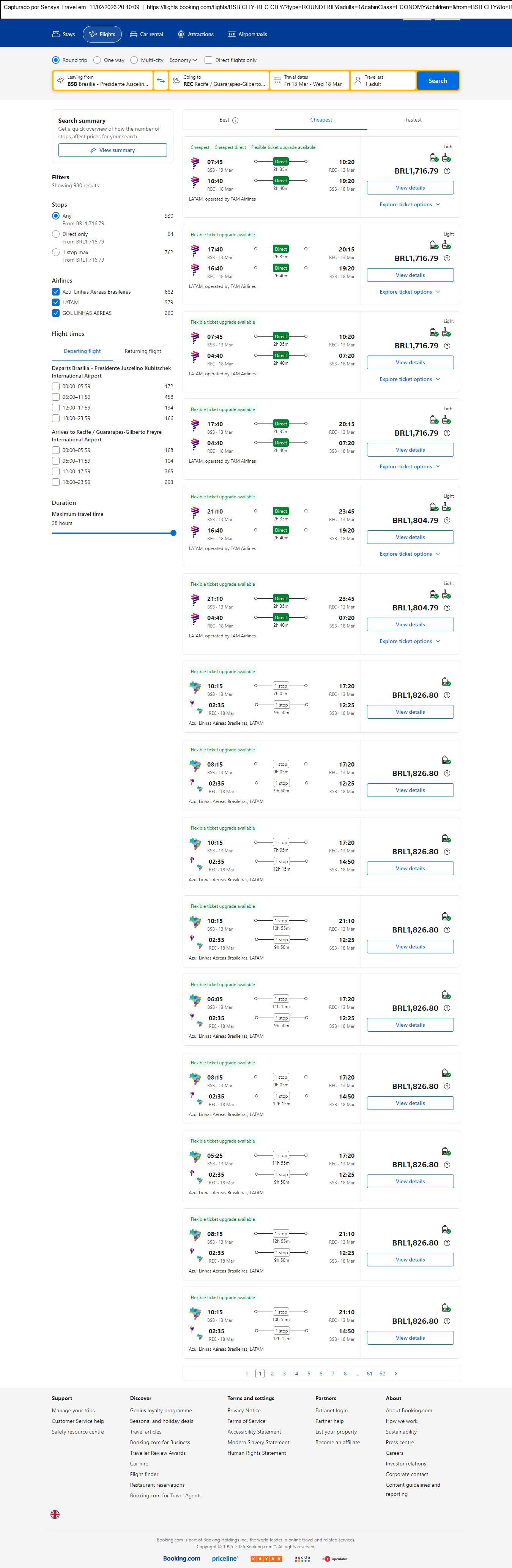Expand Explore ticket options on first flight
Viewport: 512px width, 1568px height.
pos(409,204)
